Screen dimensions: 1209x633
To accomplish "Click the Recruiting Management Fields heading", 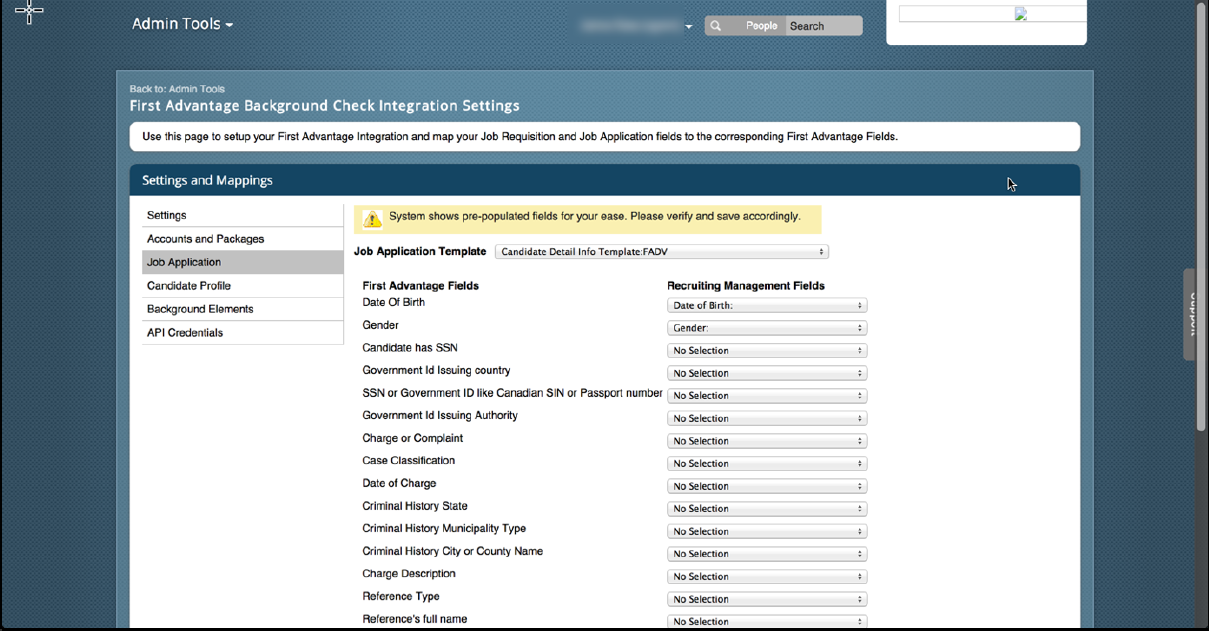I will pos(746,286).
